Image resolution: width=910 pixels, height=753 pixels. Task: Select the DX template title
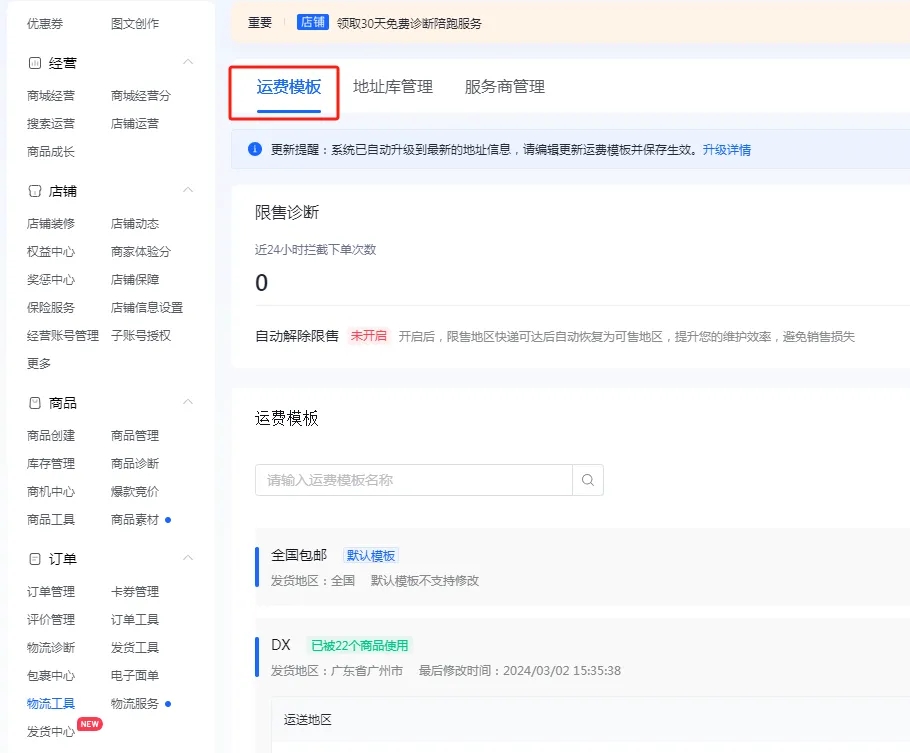[x=281, y=644]
